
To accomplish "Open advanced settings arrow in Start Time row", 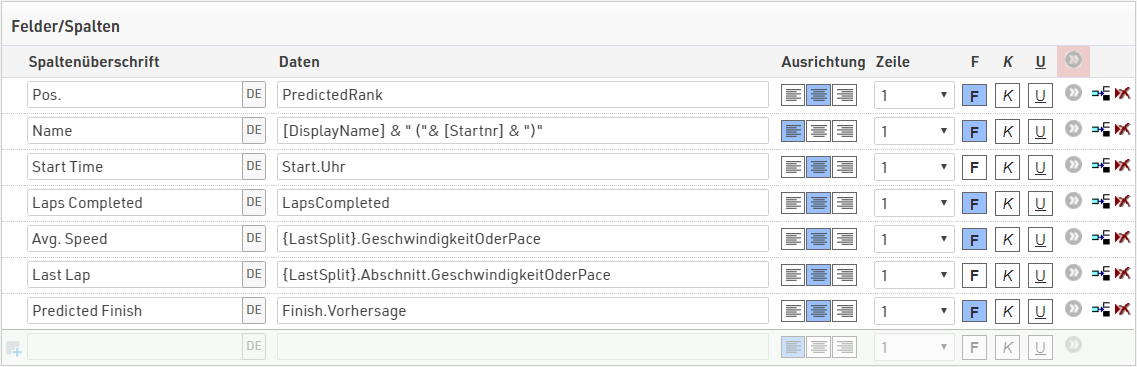I will click(x=1073, y=164).
